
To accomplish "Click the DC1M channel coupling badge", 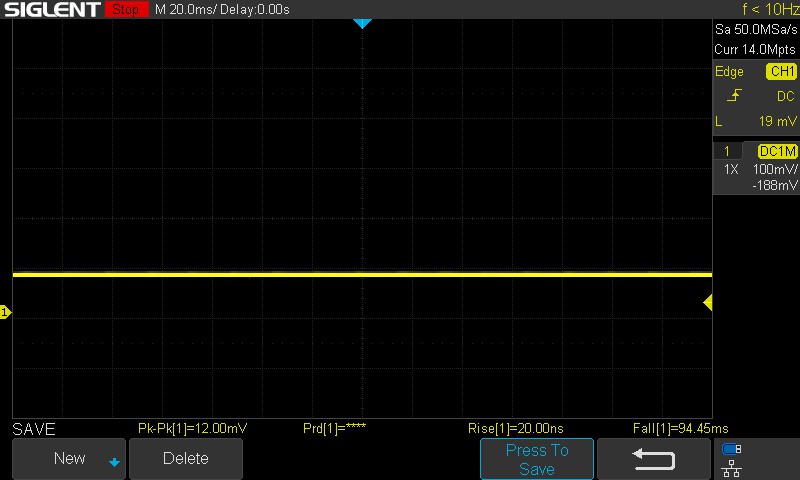I will click(777, 151).
